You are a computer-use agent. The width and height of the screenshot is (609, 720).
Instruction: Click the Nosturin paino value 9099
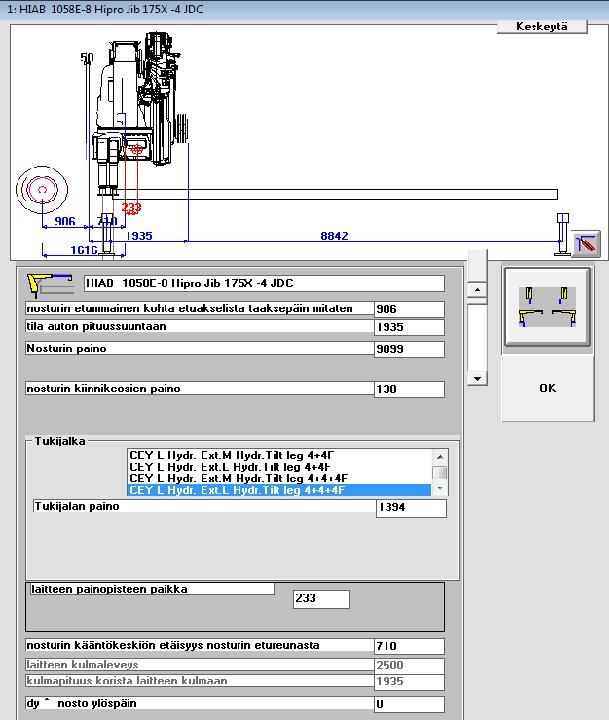tap(409, 349)
